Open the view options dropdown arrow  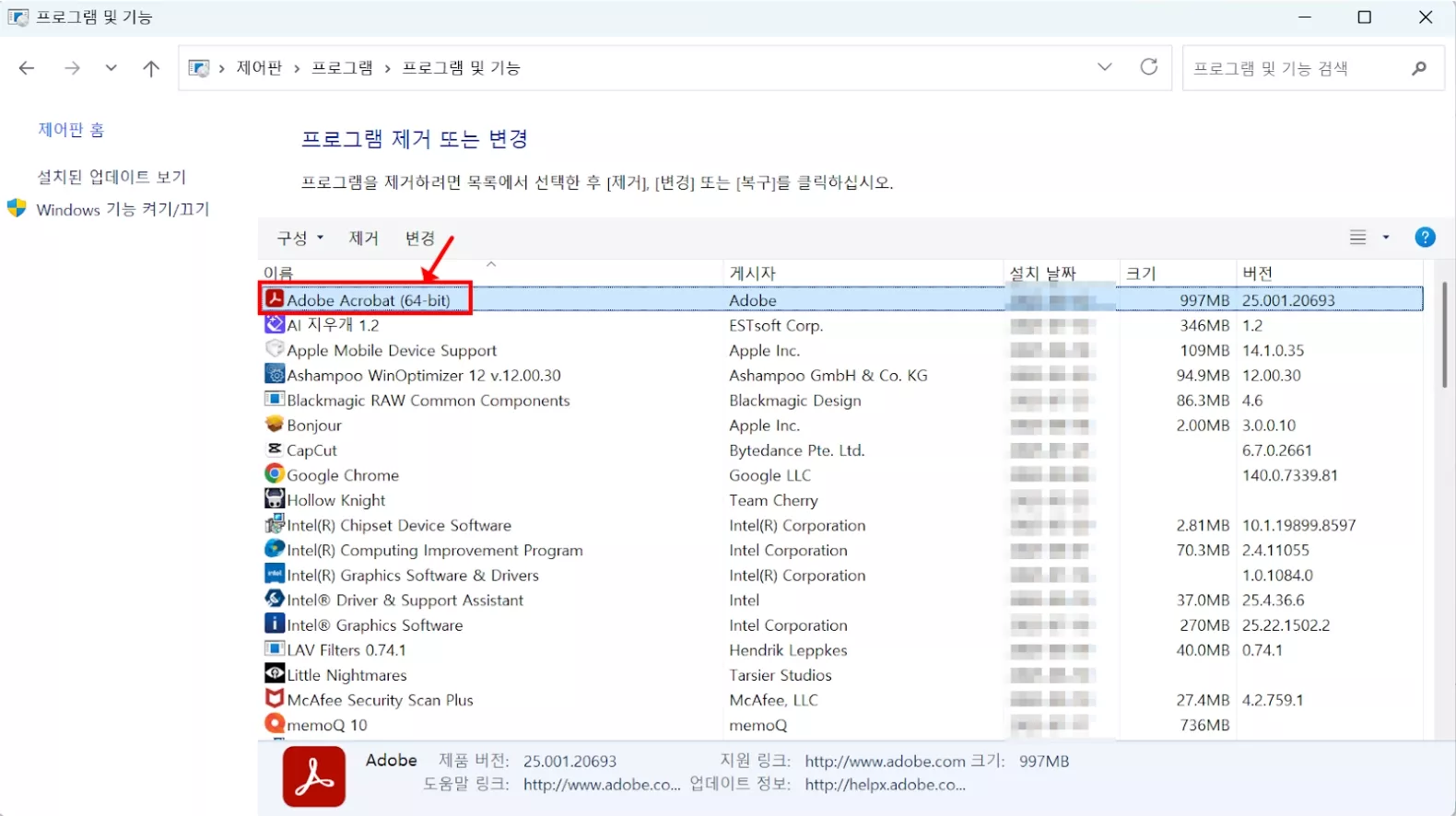point(1386,238)
